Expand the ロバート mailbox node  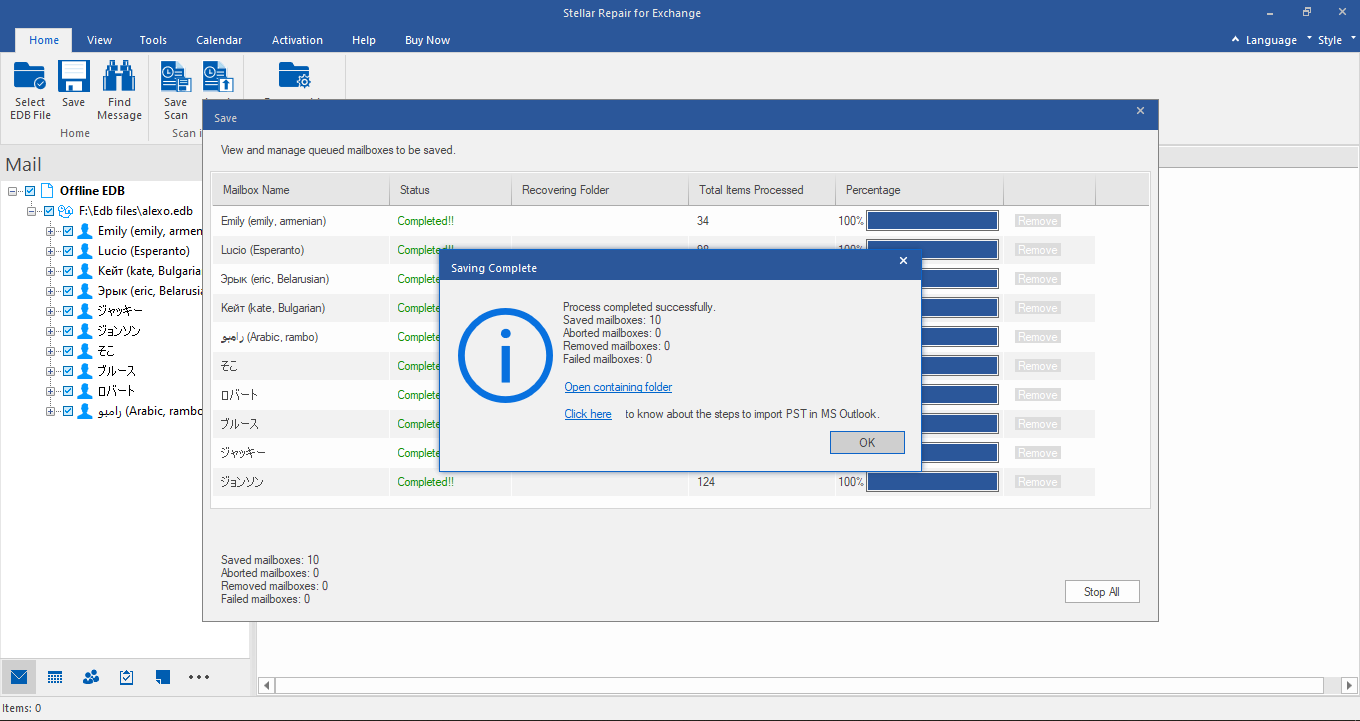pos(51,391)
